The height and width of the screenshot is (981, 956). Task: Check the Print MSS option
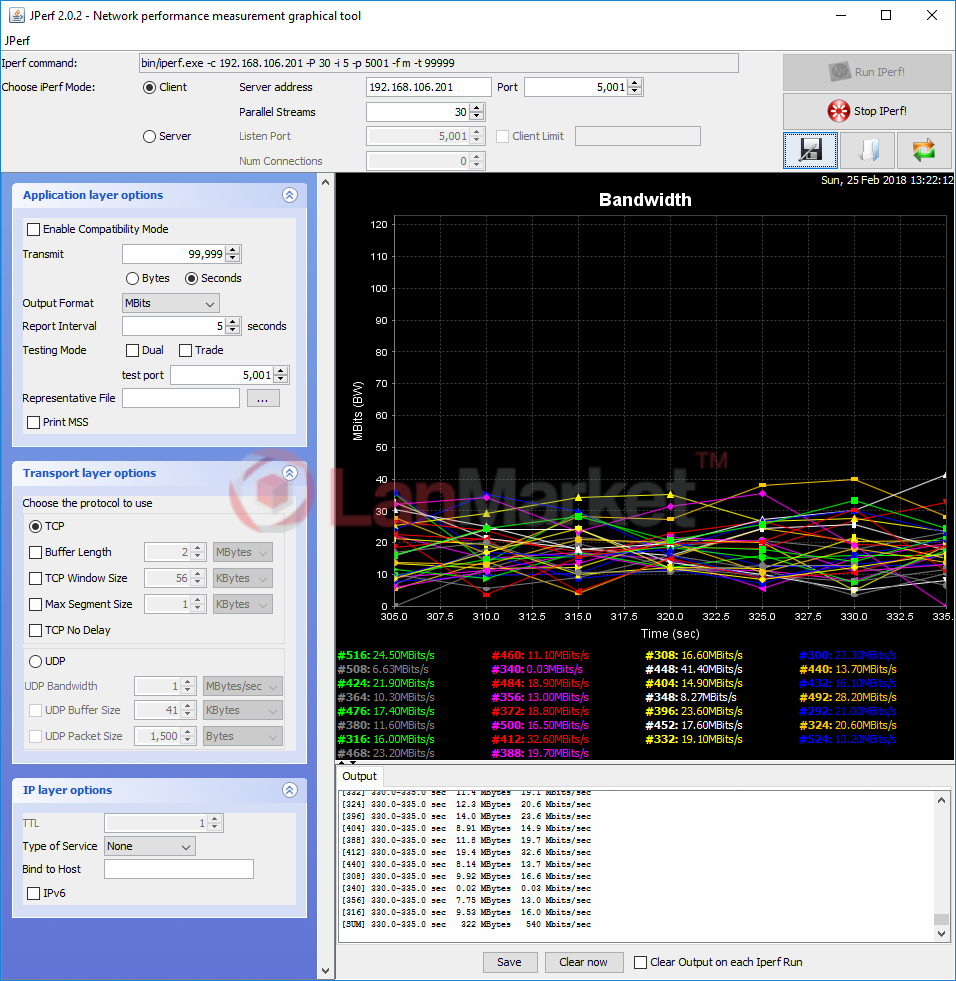34,422
